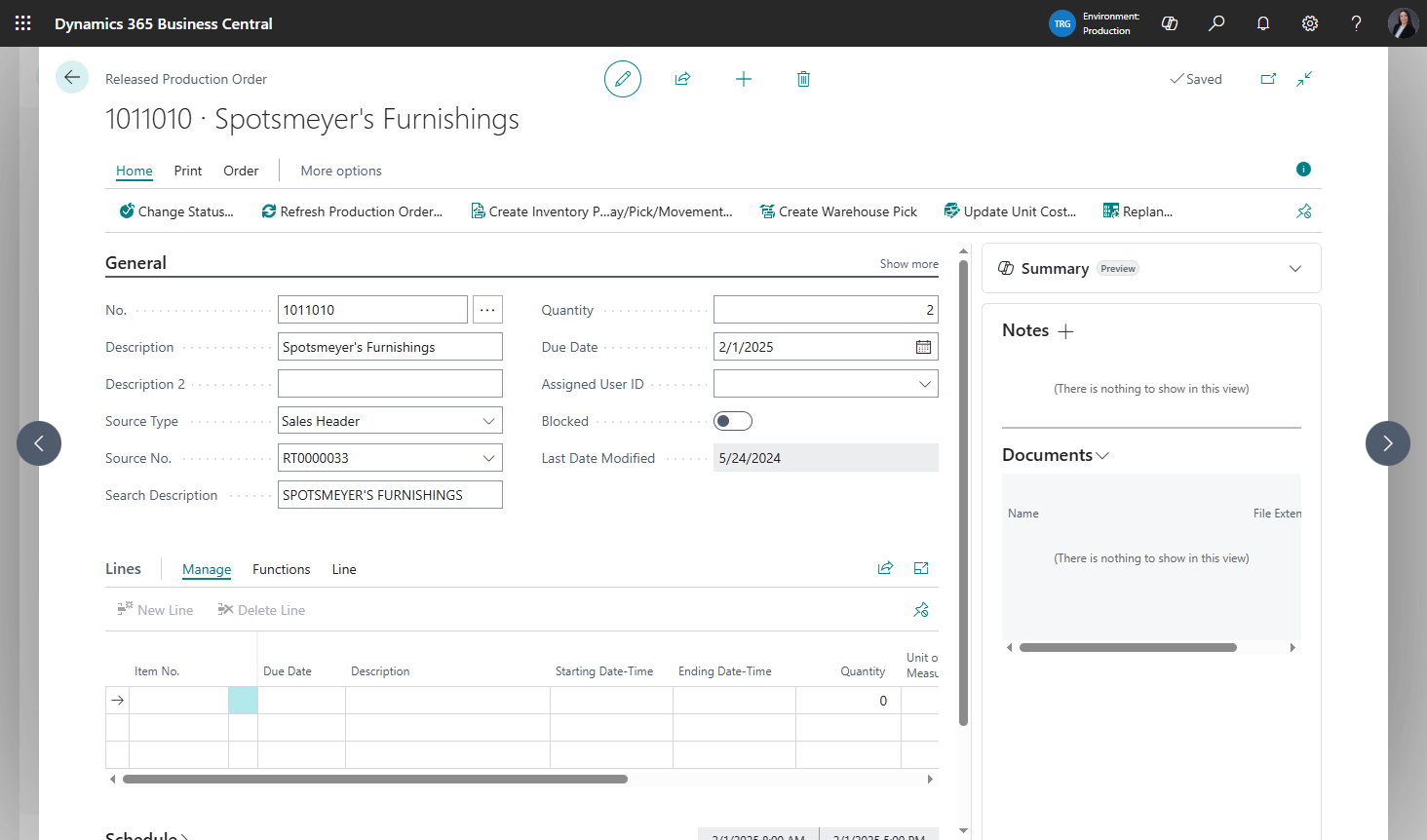Click the Description 2 input field
Image resolution: width=1427 pixels, height=840 pixels.
point(390,384)
